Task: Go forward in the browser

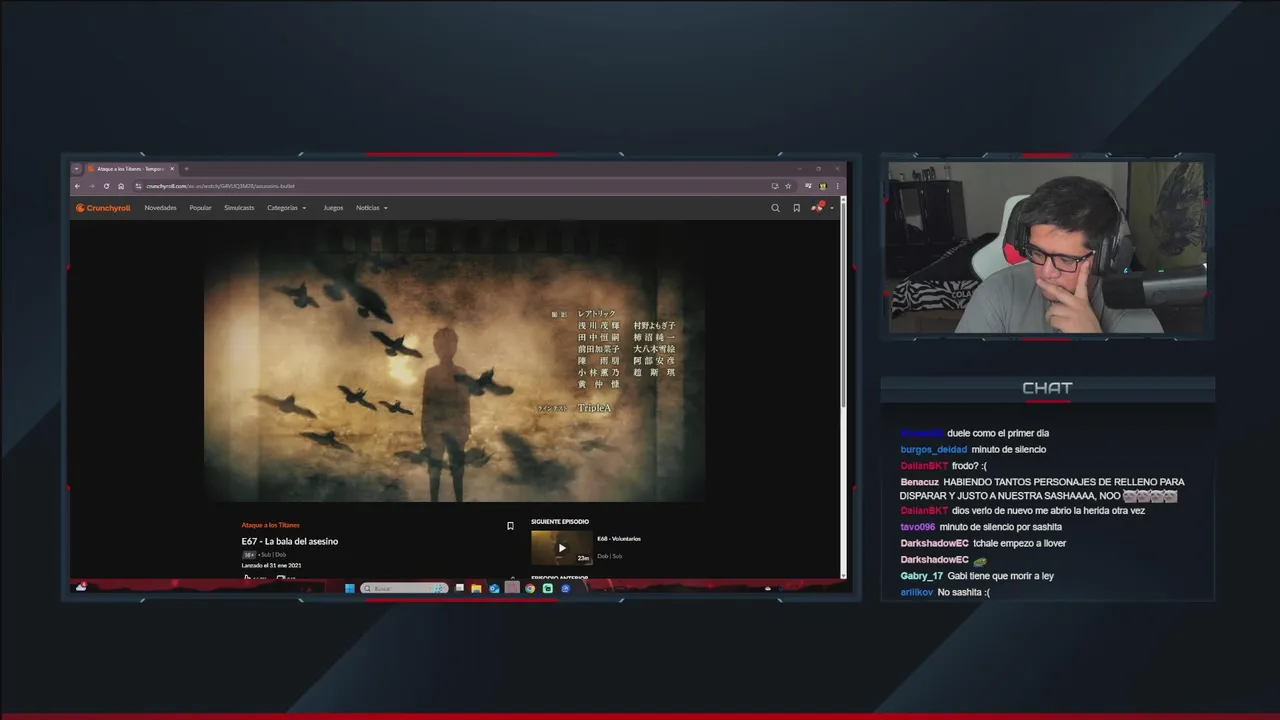Action: coord(91,186)
